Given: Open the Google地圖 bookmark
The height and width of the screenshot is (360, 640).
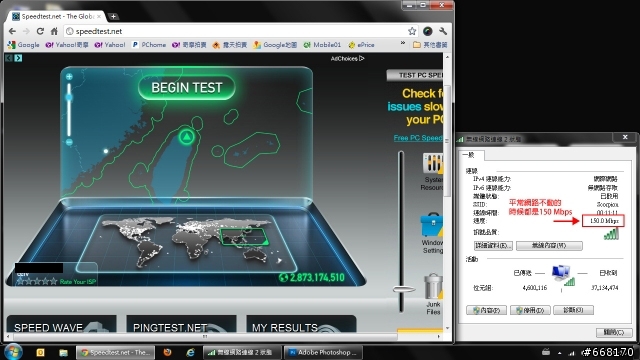Looking at the screenshot, I should [275, 45].
